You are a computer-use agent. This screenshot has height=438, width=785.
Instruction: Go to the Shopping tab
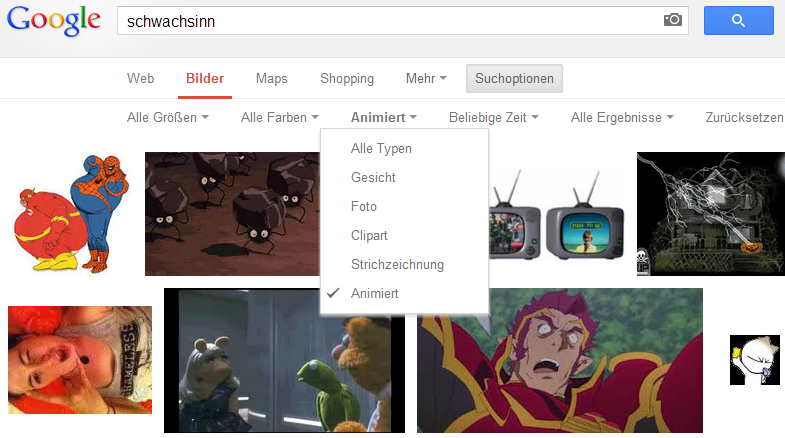point(347,79)
